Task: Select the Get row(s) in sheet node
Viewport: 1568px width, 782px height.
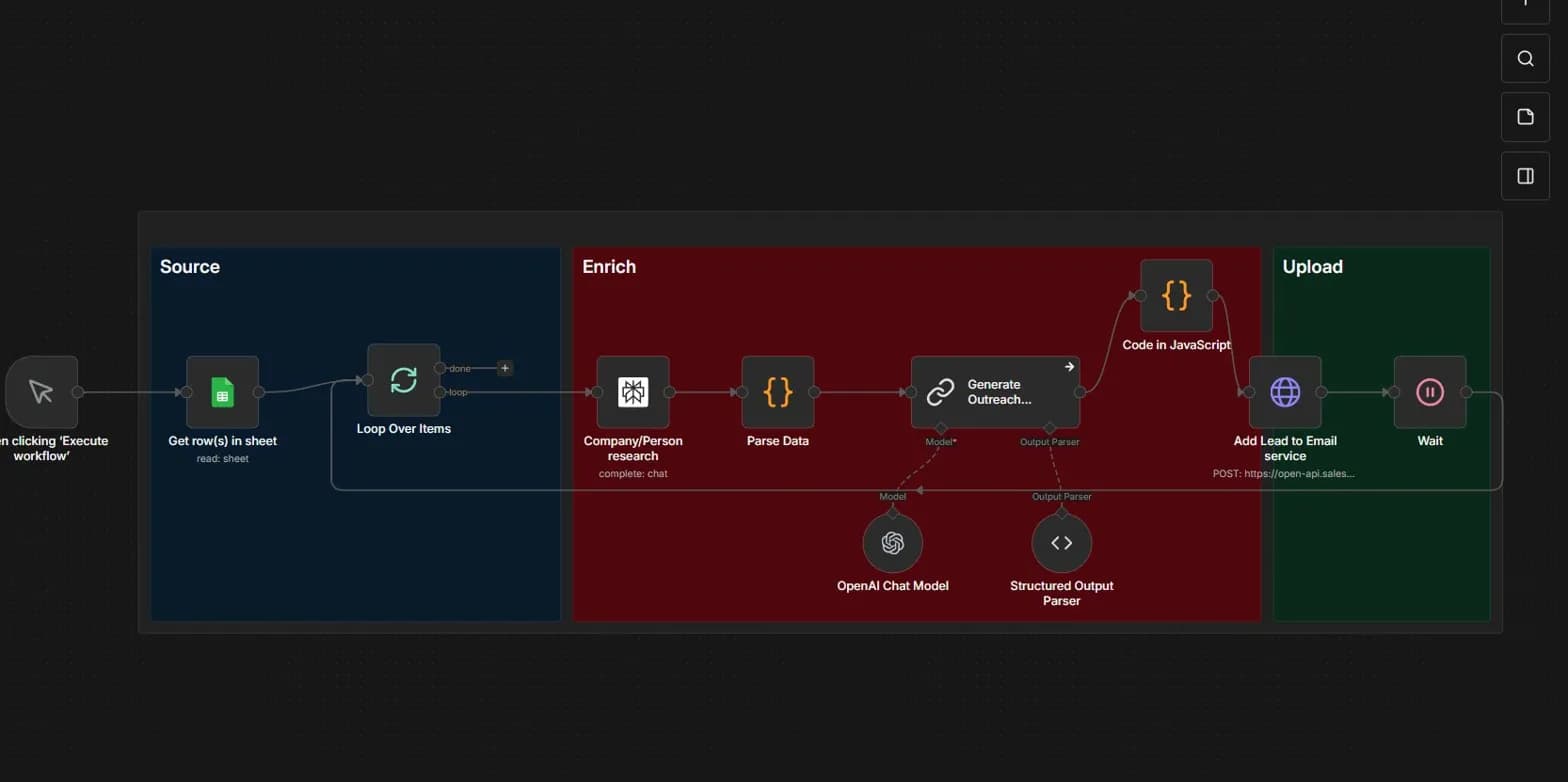Action: [222, 392]
